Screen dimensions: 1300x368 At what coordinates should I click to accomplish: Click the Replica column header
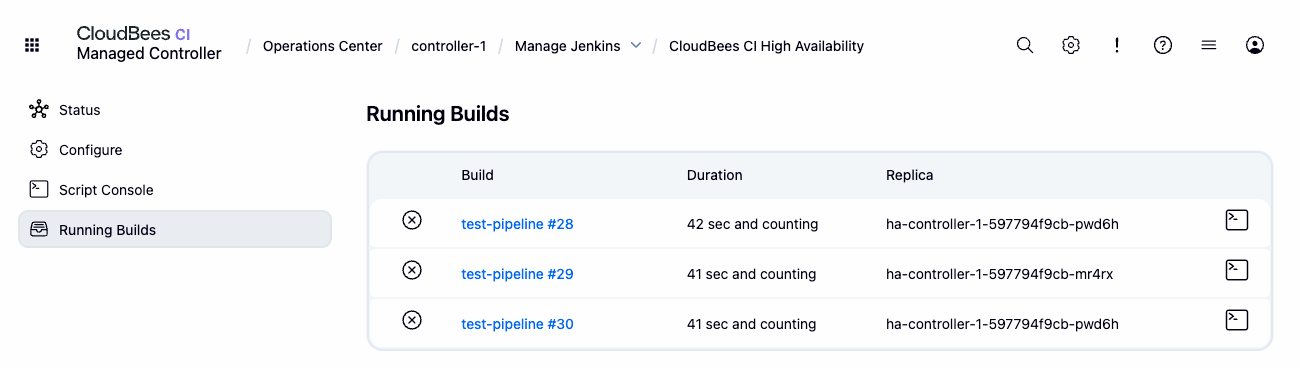coord(910,175)
